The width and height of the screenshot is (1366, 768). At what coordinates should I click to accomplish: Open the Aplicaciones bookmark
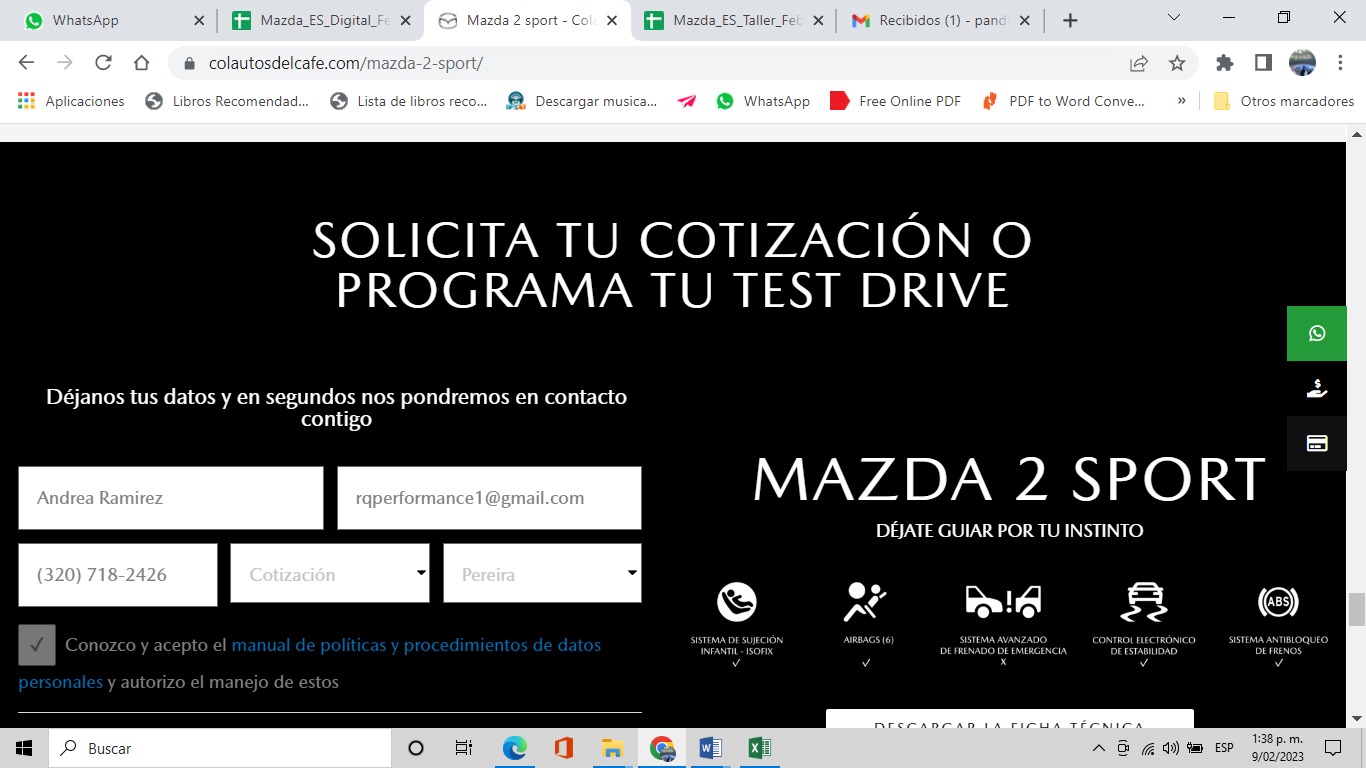(71, 101)
